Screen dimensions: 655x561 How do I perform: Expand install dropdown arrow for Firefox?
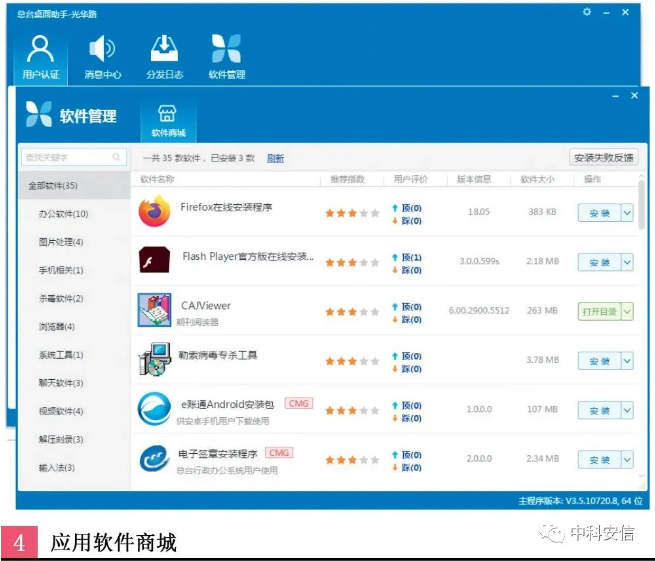pos(627,213)
